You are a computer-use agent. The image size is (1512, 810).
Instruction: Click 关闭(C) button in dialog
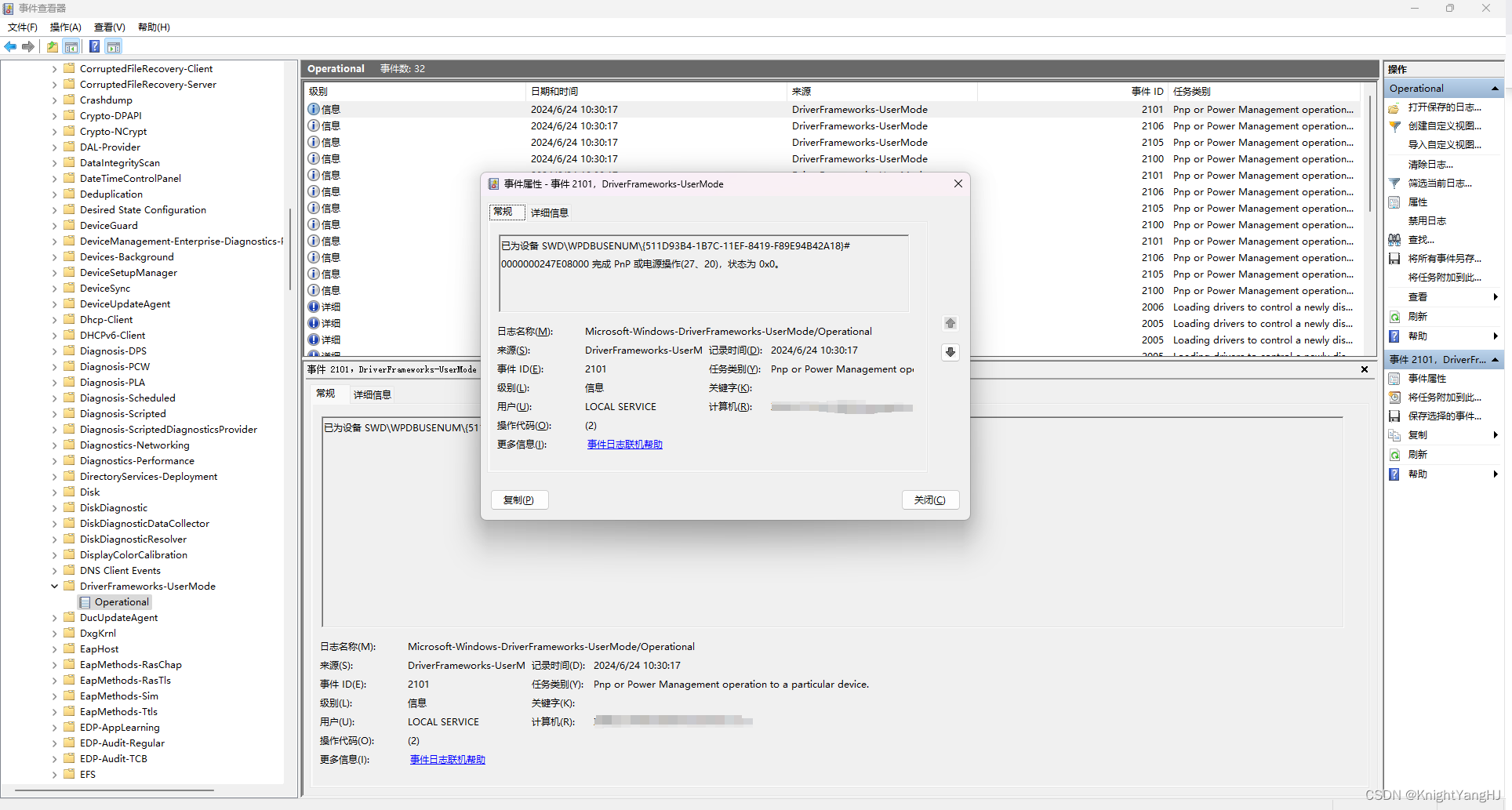point(930,500)
